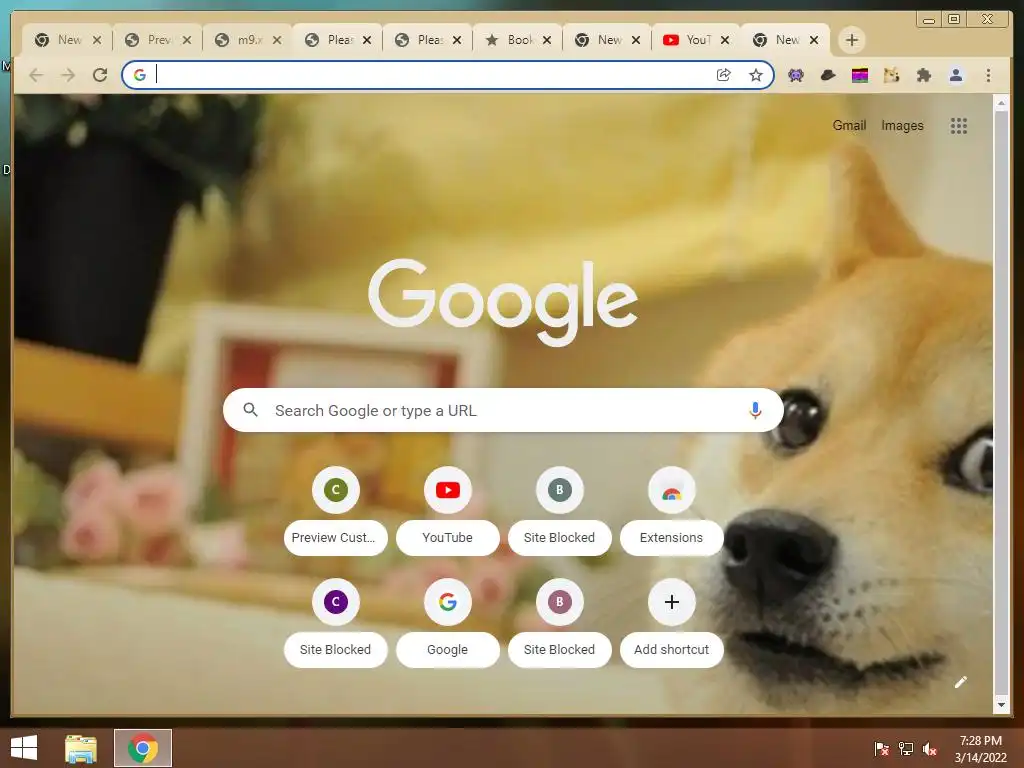Close the Prev tab
The image size is (1024, 768).
pyautogui.click(x=187, y=40)
